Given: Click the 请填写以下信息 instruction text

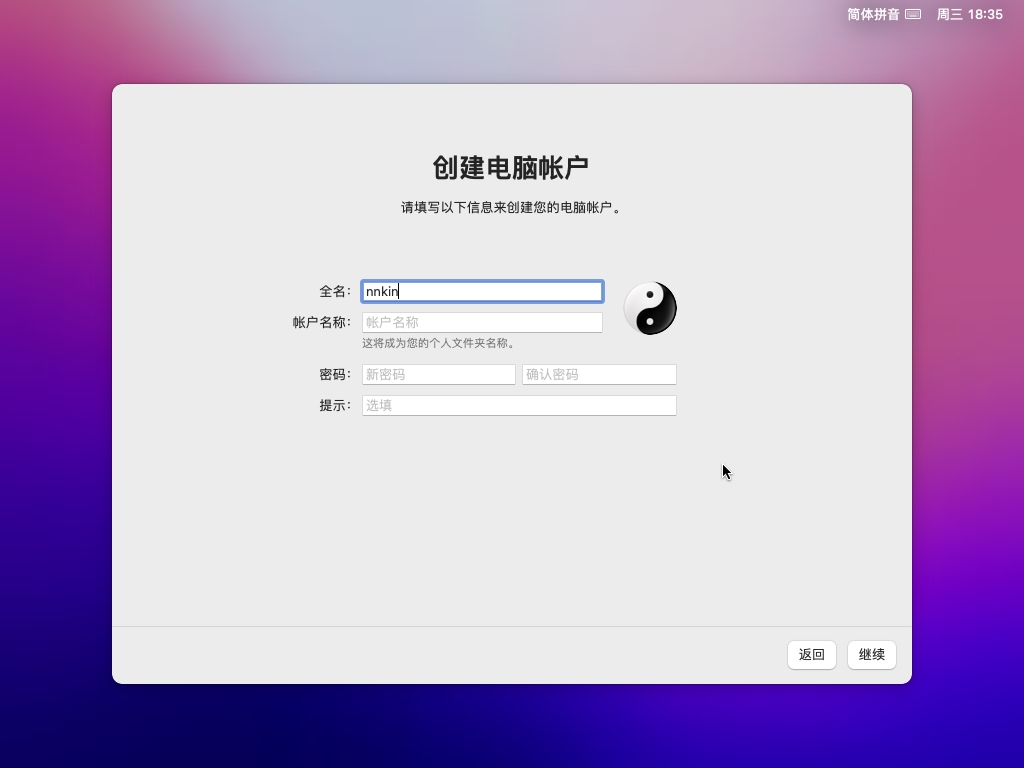Looking at the screenshot, I should [x=511, y=208].
